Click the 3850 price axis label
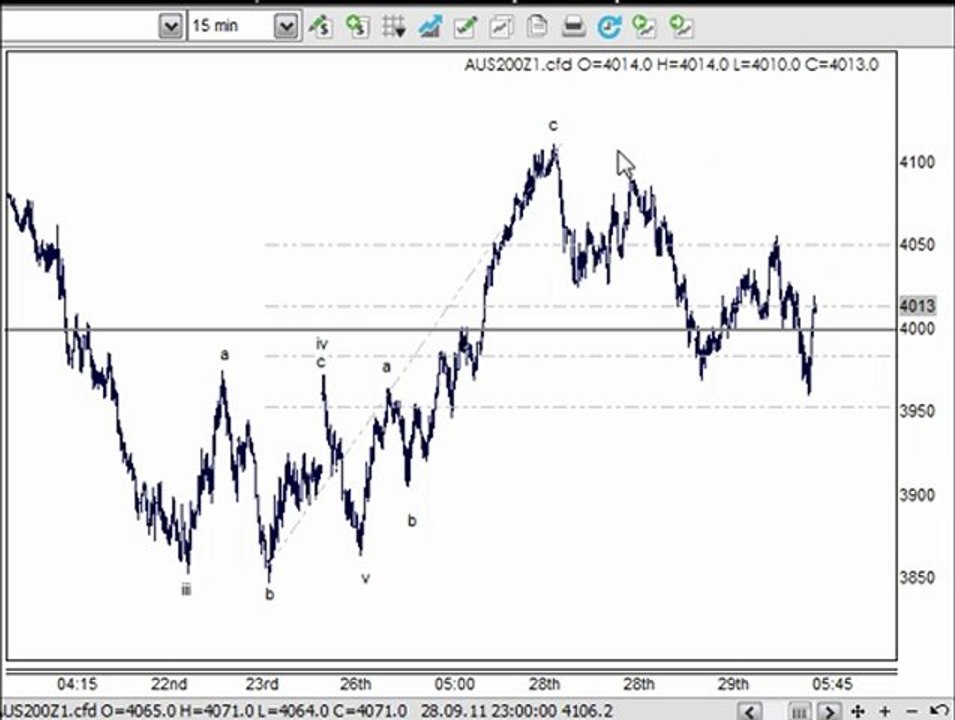The height and width of the screenshot is (720, 955). click(917, 577)
